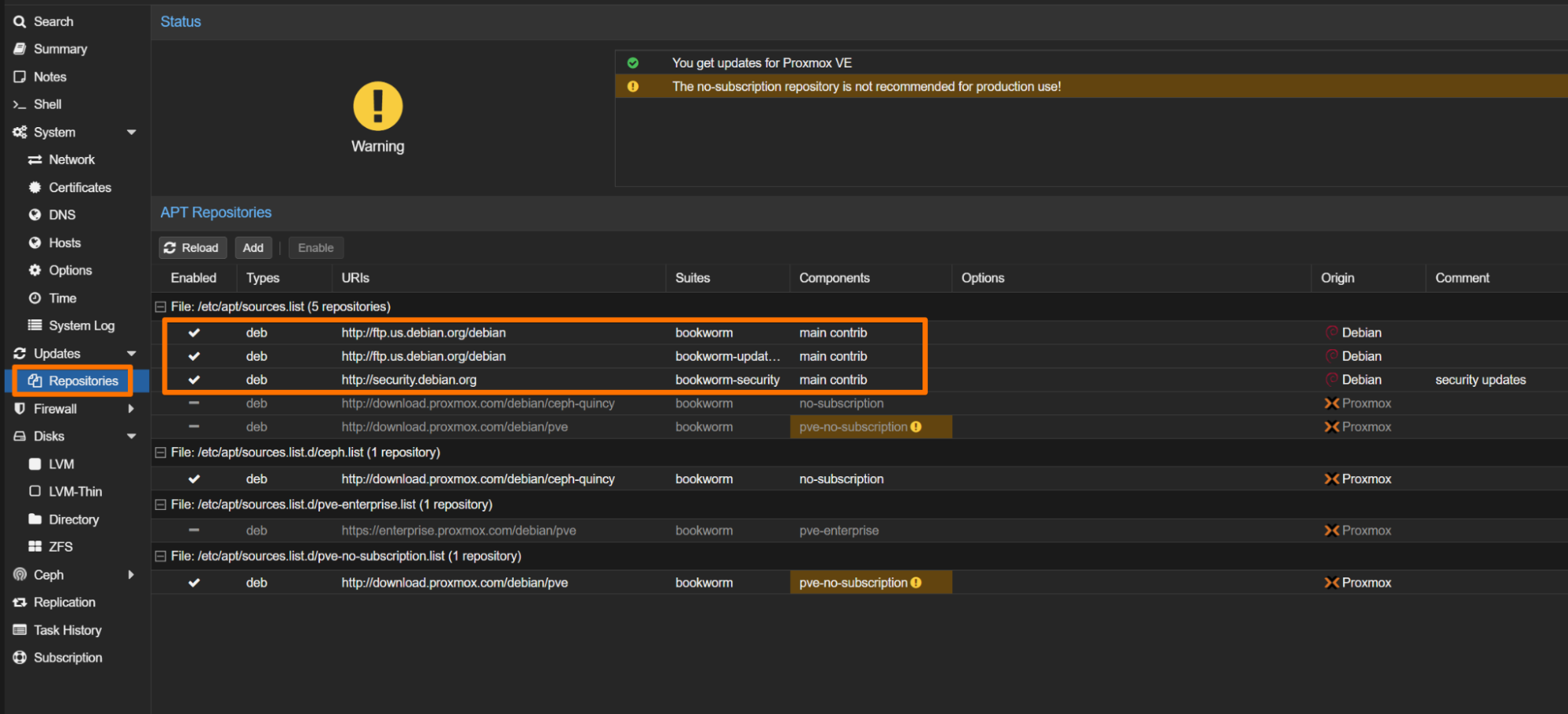Open the Task History menu item
Image resolution: width=1568 pixels, height=714 pixels.
67,630
